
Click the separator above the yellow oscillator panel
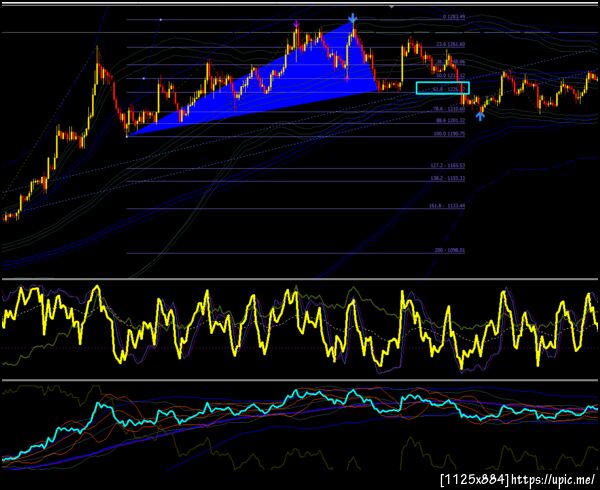pyautogui.click(x=300, y=279)
